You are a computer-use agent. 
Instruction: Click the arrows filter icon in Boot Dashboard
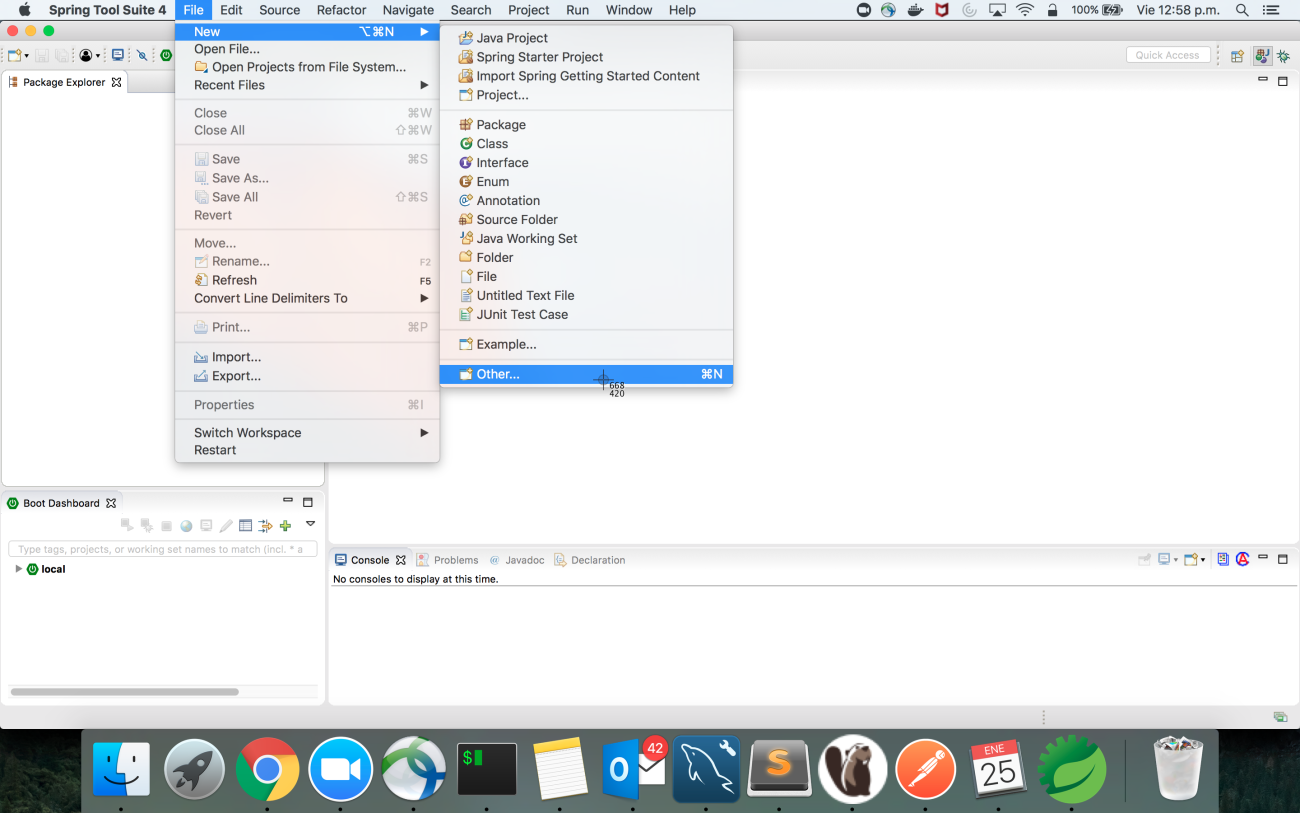point(265,526)
